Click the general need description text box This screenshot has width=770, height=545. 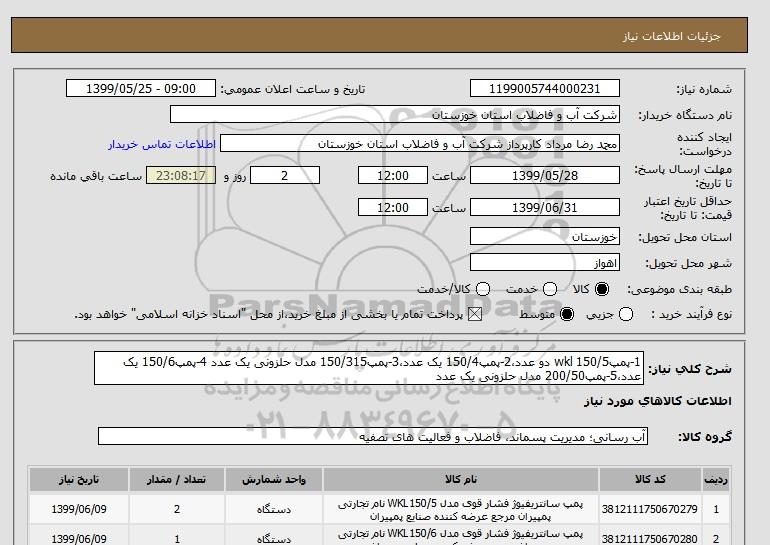(369, 368)
